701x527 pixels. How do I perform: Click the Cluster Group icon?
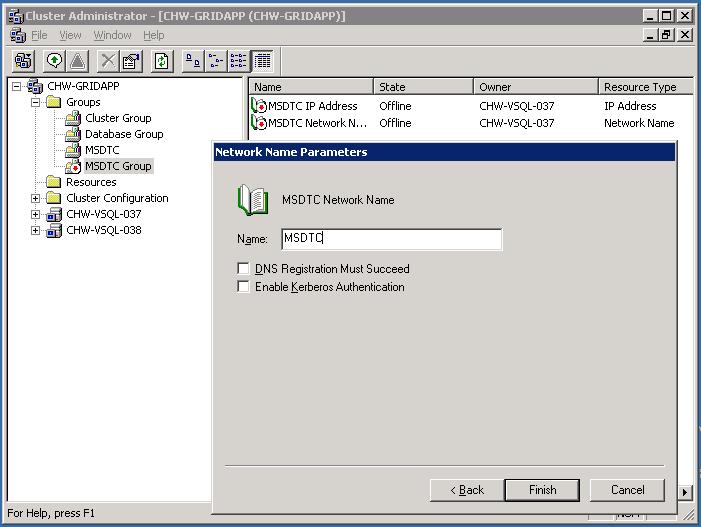click(x=73, y=118)
